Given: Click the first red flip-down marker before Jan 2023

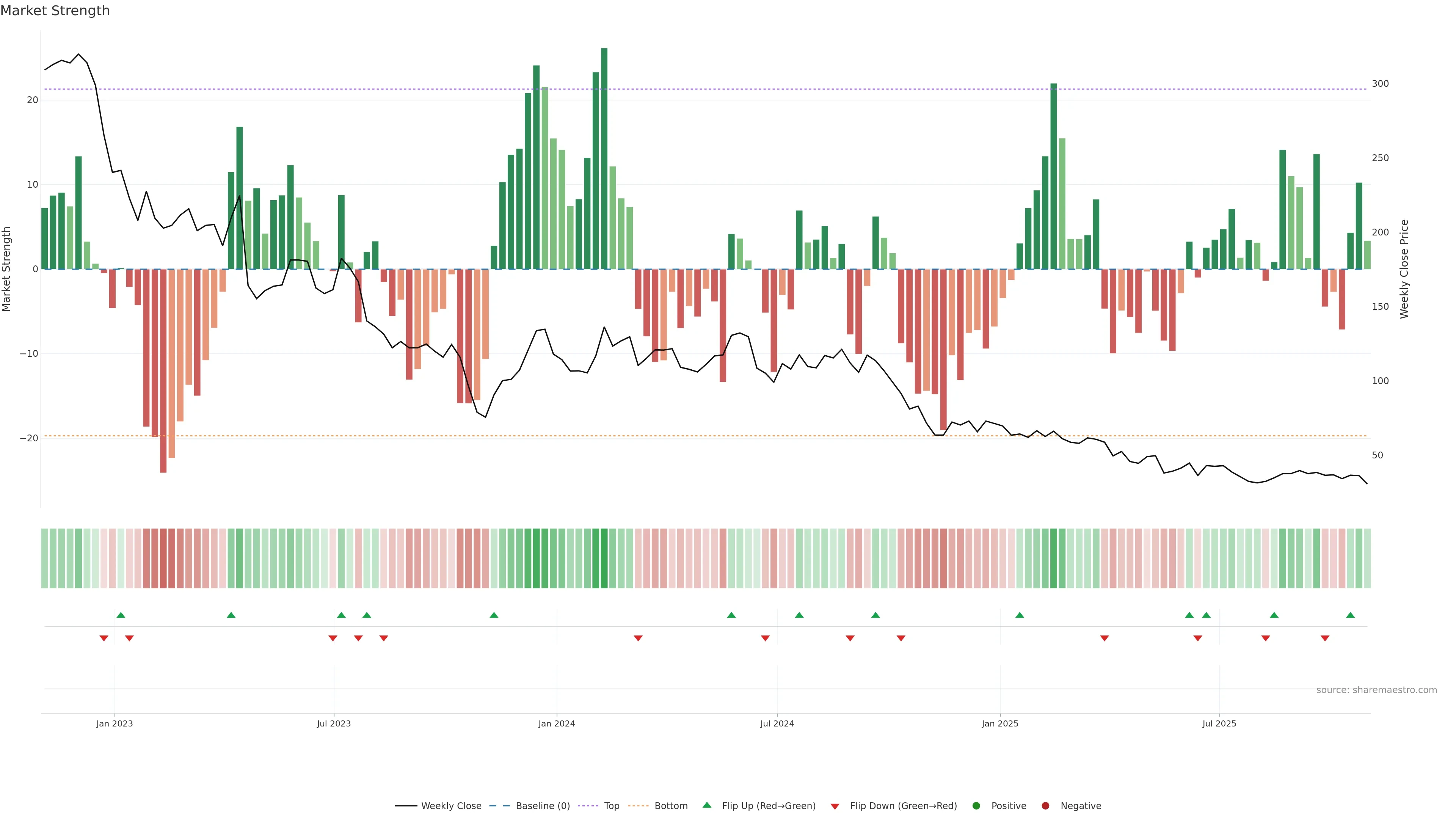Looking at the screenshot, I should coord(104,638).
